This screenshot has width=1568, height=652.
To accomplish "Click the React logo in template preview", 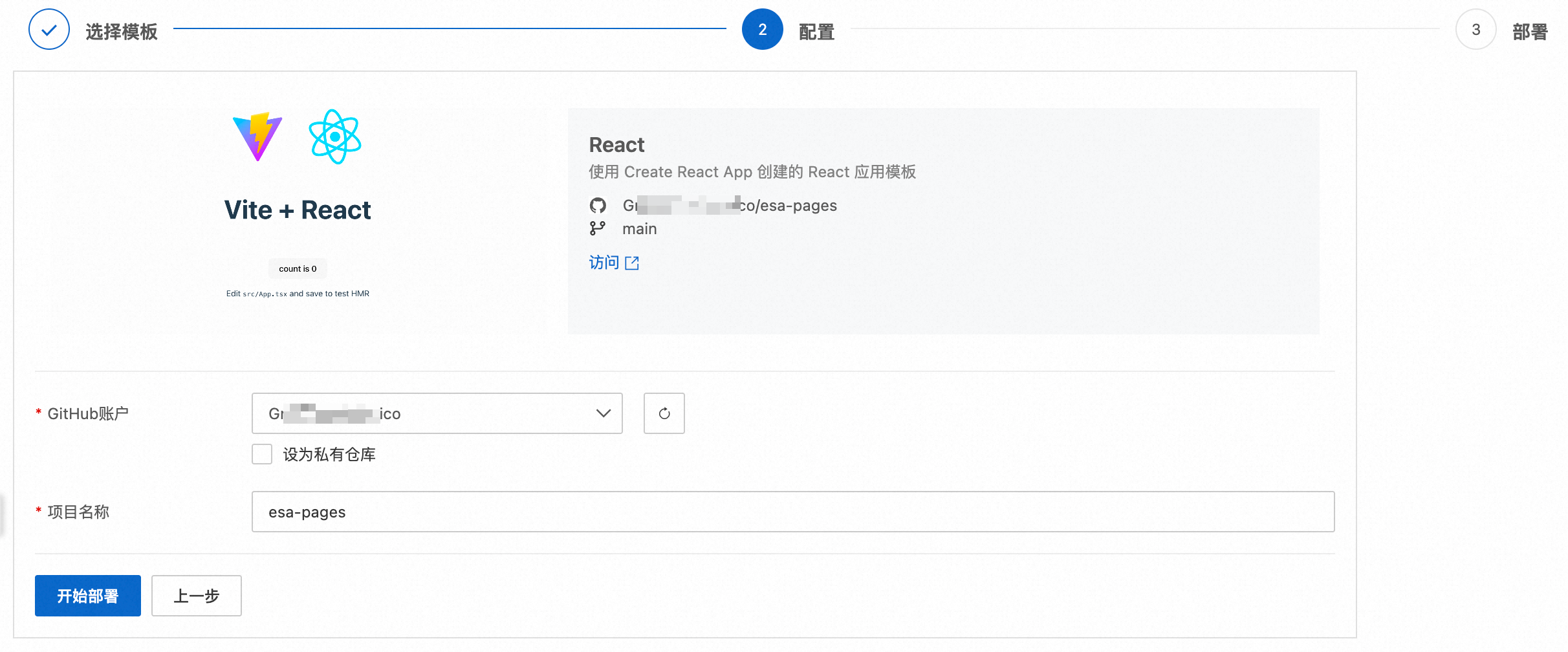I will pos(335,136).
